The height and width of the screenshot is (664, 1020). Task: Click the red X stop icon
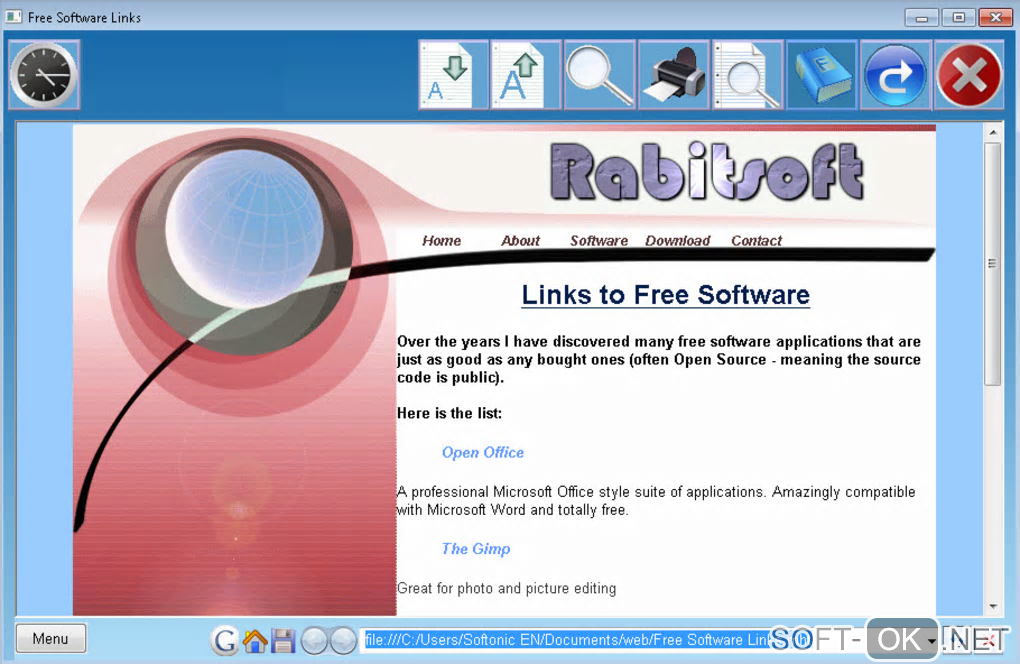(x=969, y=75)
